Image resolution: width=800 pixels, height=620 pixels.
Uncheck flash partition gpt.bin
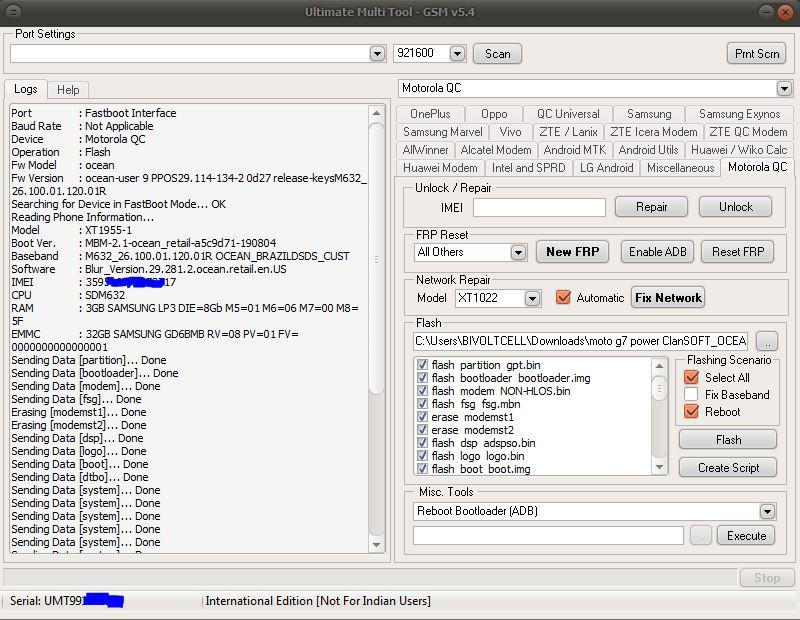[x=422, y=365]
